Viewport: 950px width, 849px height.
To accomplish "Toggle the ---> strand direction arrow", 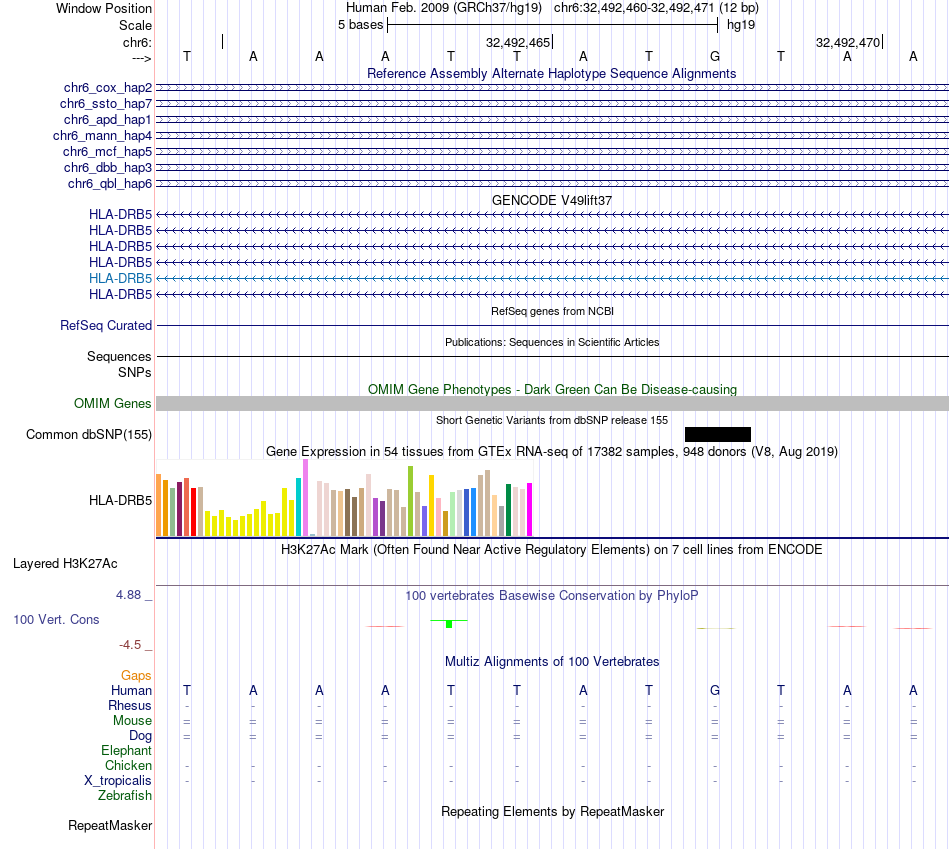I will tap(142, 58).
